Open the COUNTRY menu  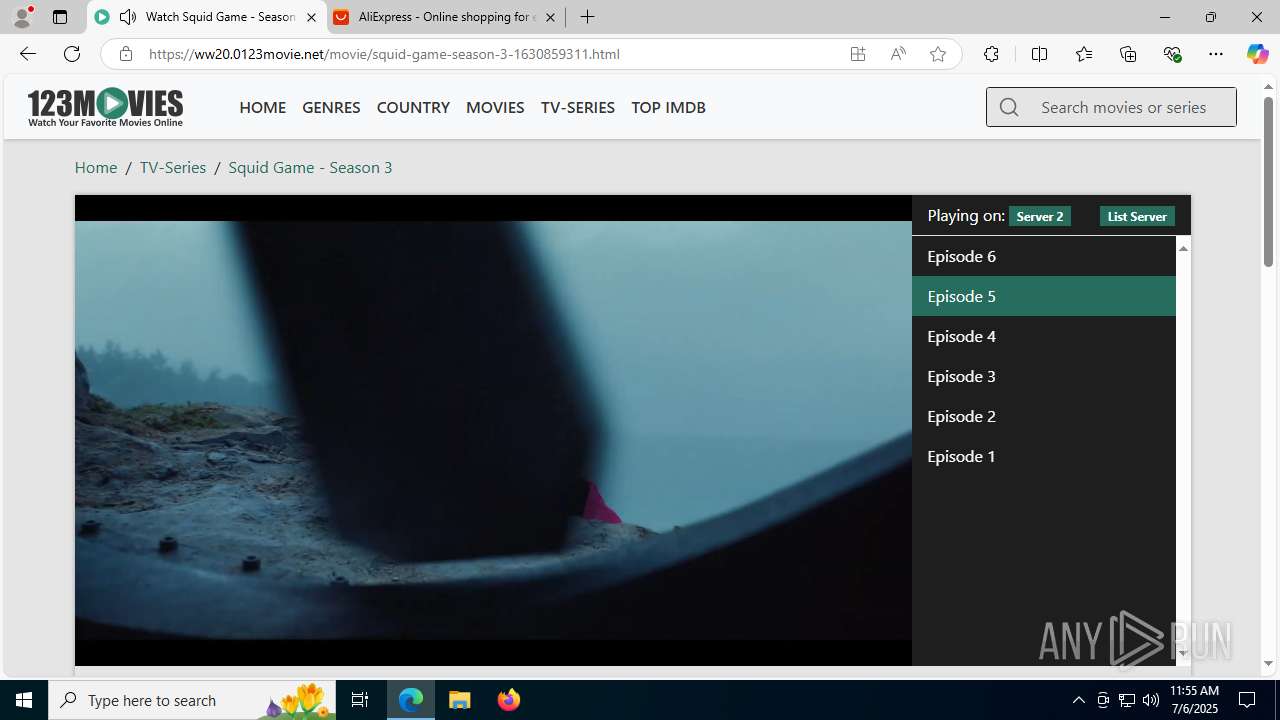click(x=413, y=107)
